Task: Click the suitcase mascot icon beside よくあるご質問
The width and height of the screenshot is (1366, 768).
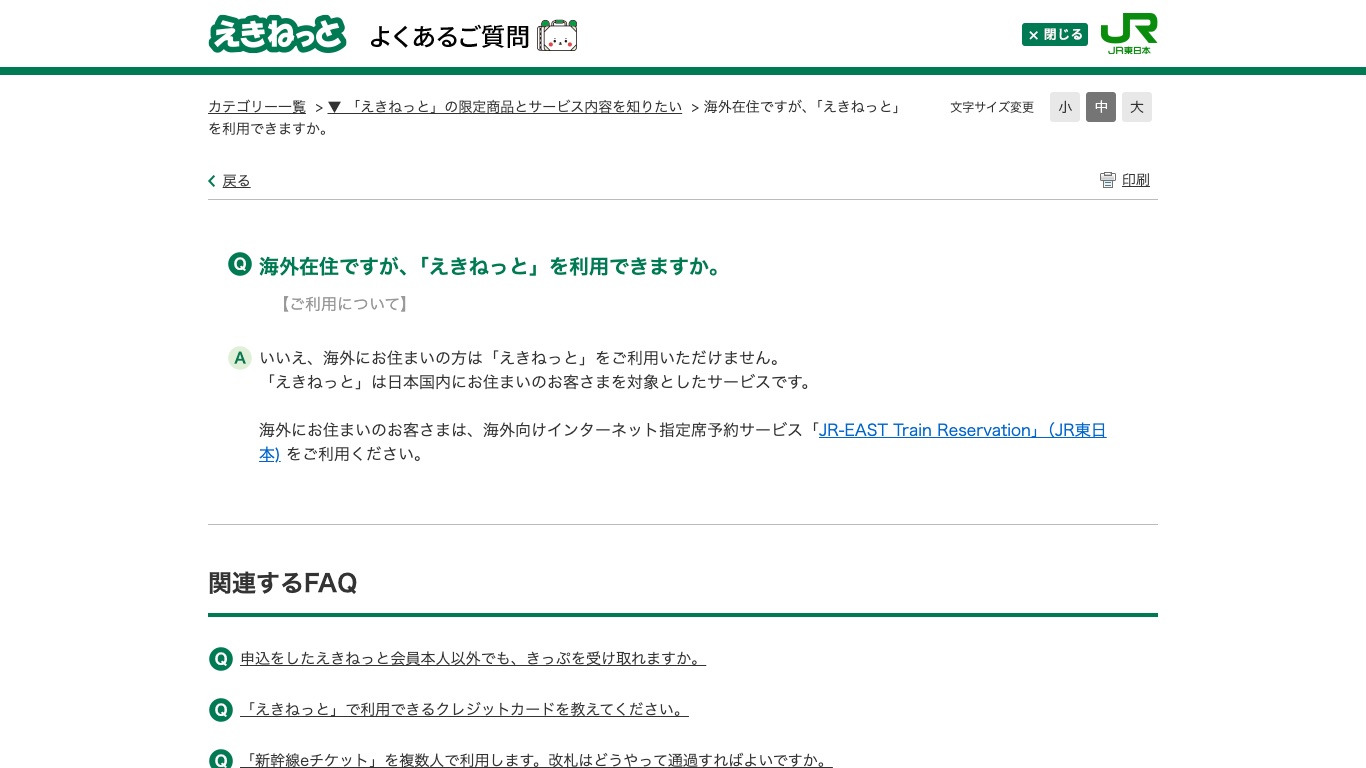Action: pyautogui.click(x=557, y=35)
